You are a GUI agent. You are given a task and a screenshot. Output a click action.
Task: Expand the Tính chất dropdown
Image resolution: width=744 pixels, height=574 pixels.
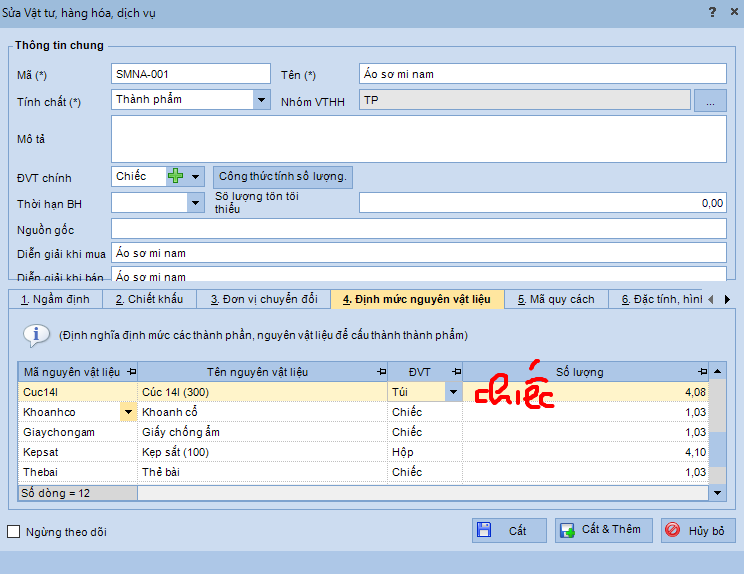click(261, 100)
